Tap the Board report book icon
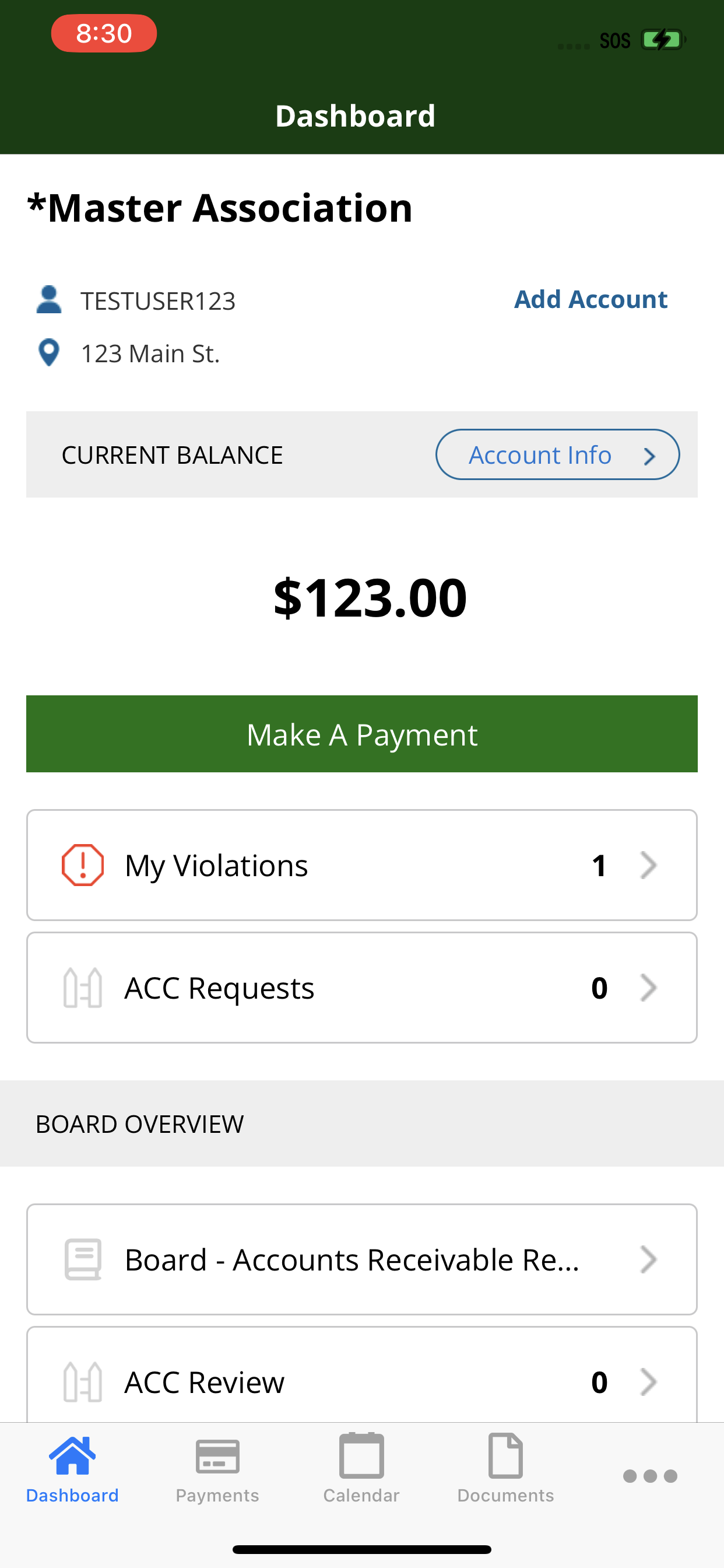Image resolution: width=724 pixels, height=1568 pixels. [x=83, y=1259]
